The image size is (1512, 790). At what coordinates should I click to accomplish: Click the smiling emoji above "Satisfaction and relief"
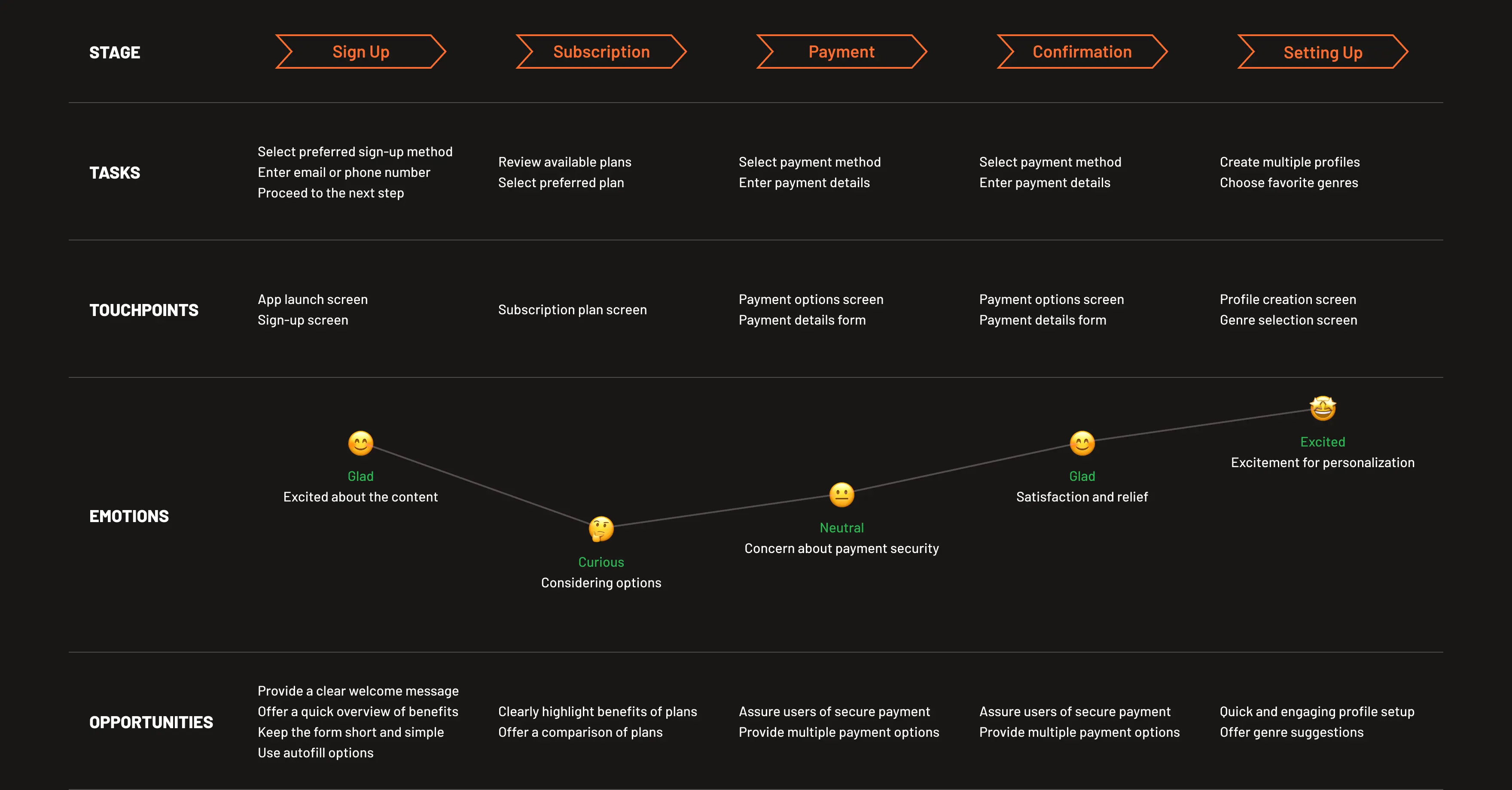coord(1082,444)
